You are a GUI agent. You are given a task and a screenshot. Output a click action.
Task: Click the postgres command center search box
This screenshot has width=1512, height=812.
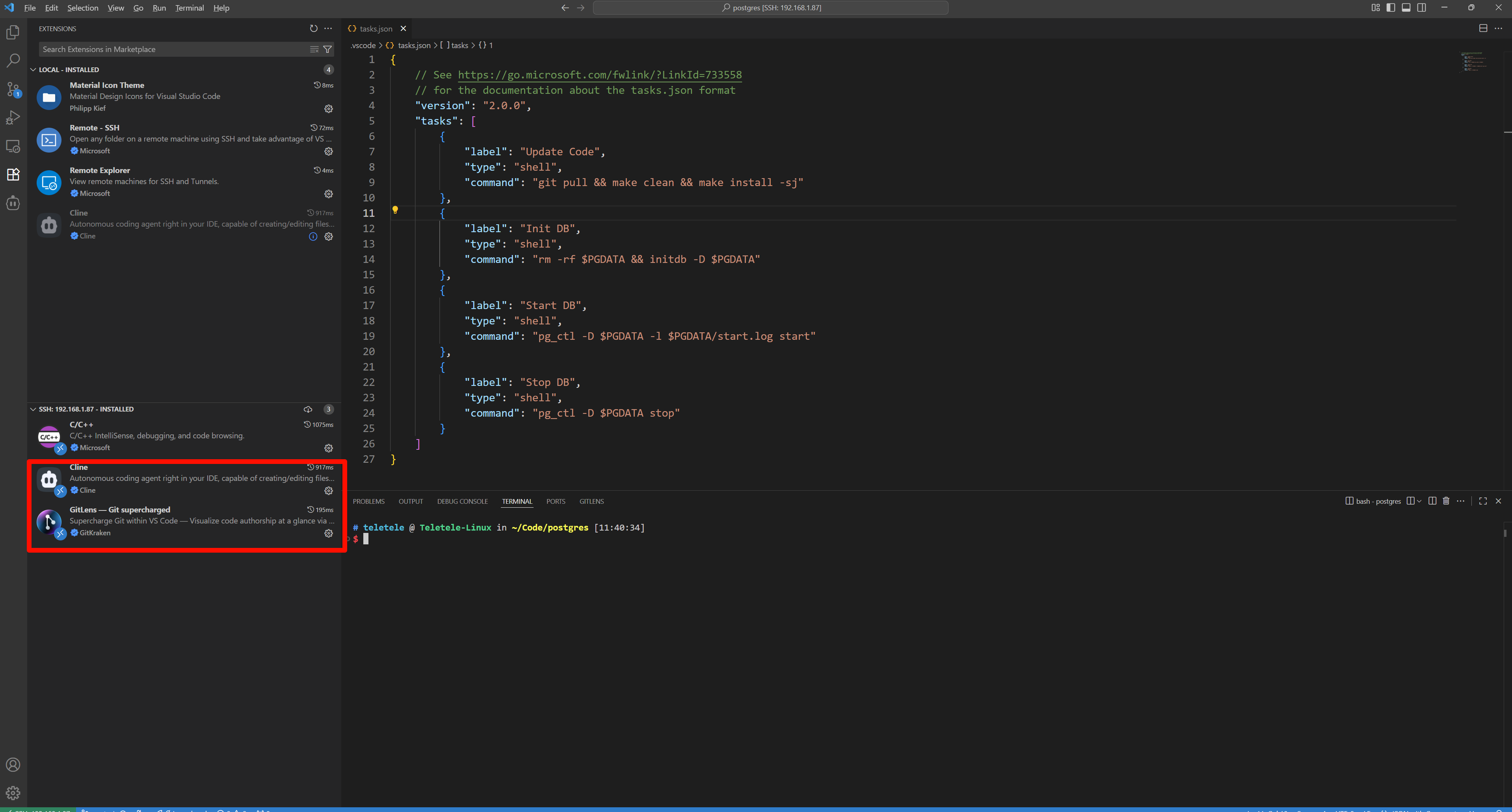point(771,7)
